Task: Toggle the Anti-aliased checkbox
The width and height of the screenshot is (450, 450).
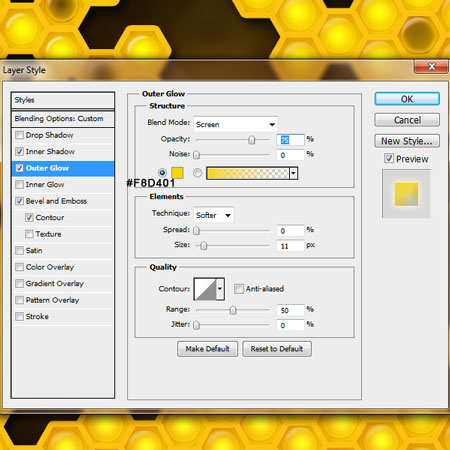Action: [x=239, y=289]
